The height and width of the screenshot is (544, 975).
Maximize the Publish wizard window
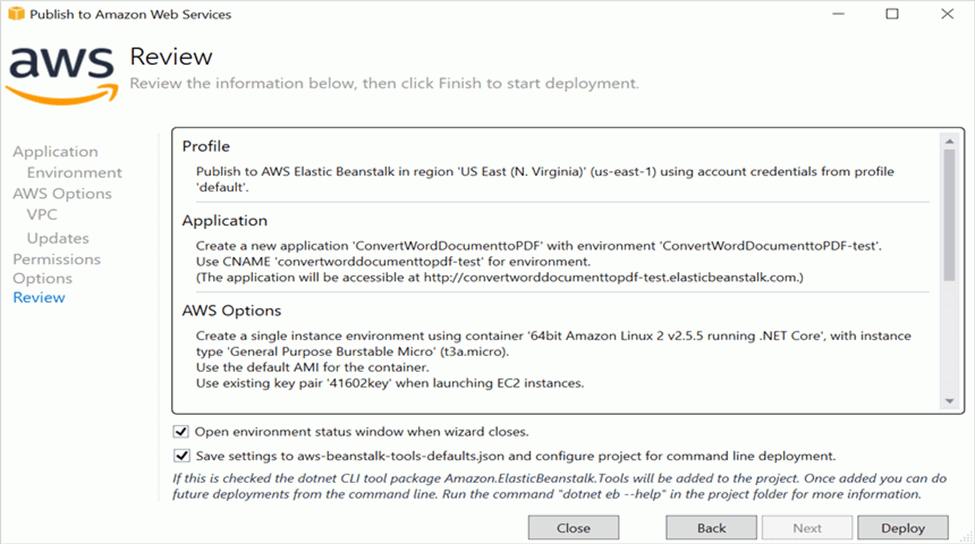pyautogui.click(x=892, y=14)
